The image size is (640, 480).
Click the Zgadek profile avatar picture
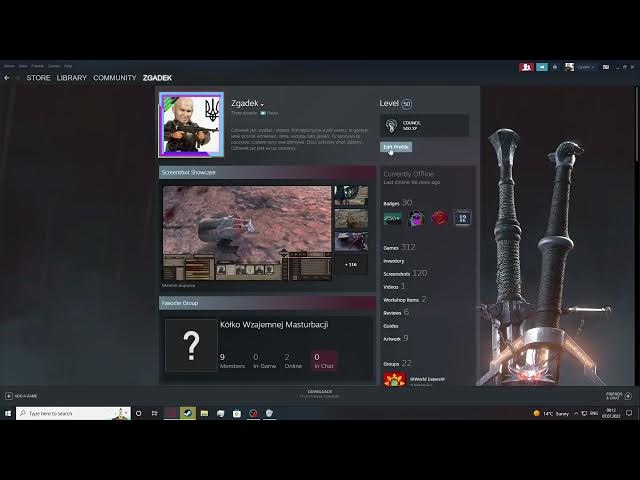click(x=191, y=124)
